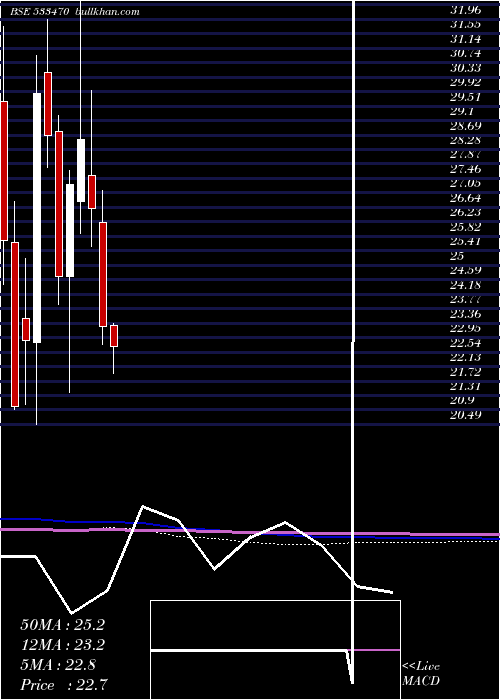Click the 50MA : 25.2 readout

tap(62, 625)
